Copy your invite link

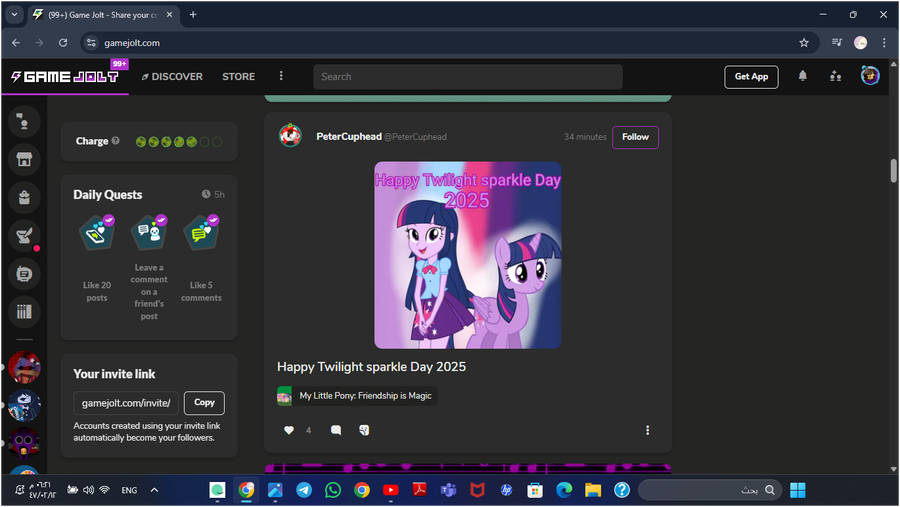tap(204, 402)
